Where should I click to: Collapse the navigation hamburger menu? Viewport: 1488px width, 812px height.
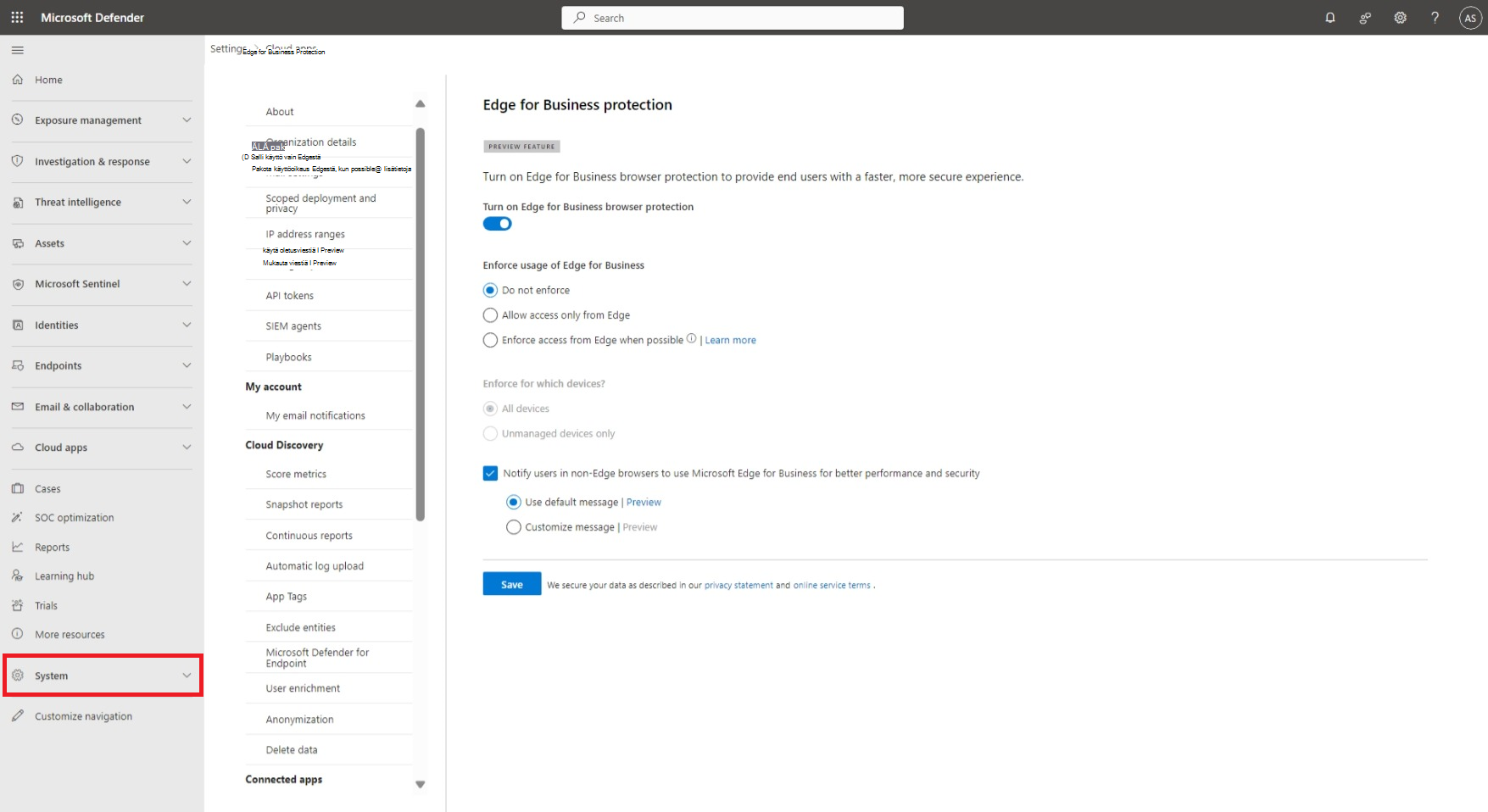17,51
